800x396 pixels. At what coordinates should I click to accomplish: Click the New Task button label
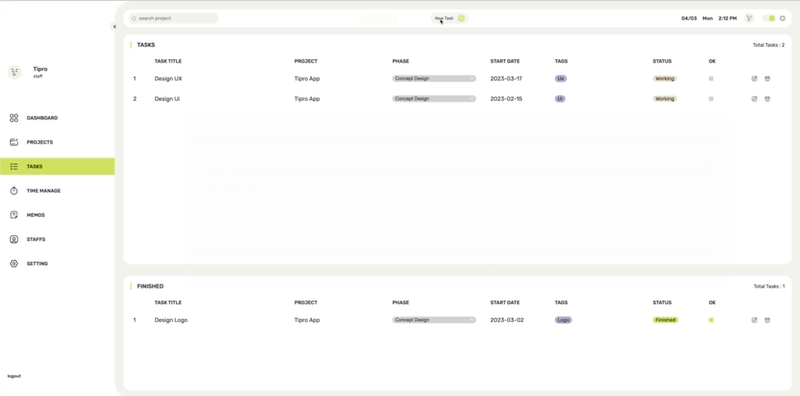(444, 18)
